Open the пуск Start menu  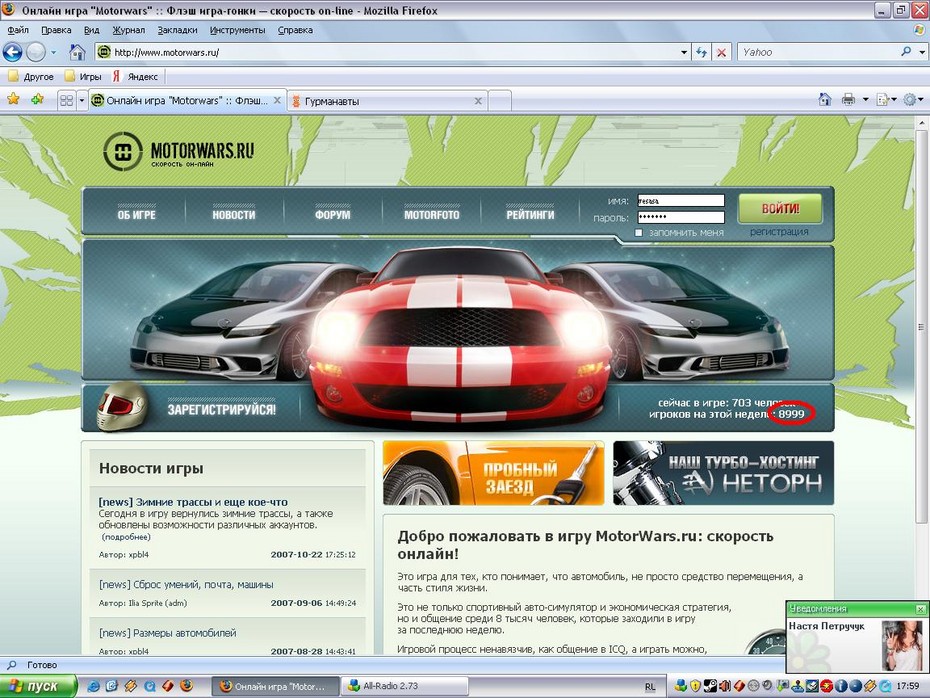tap(38, 686)
